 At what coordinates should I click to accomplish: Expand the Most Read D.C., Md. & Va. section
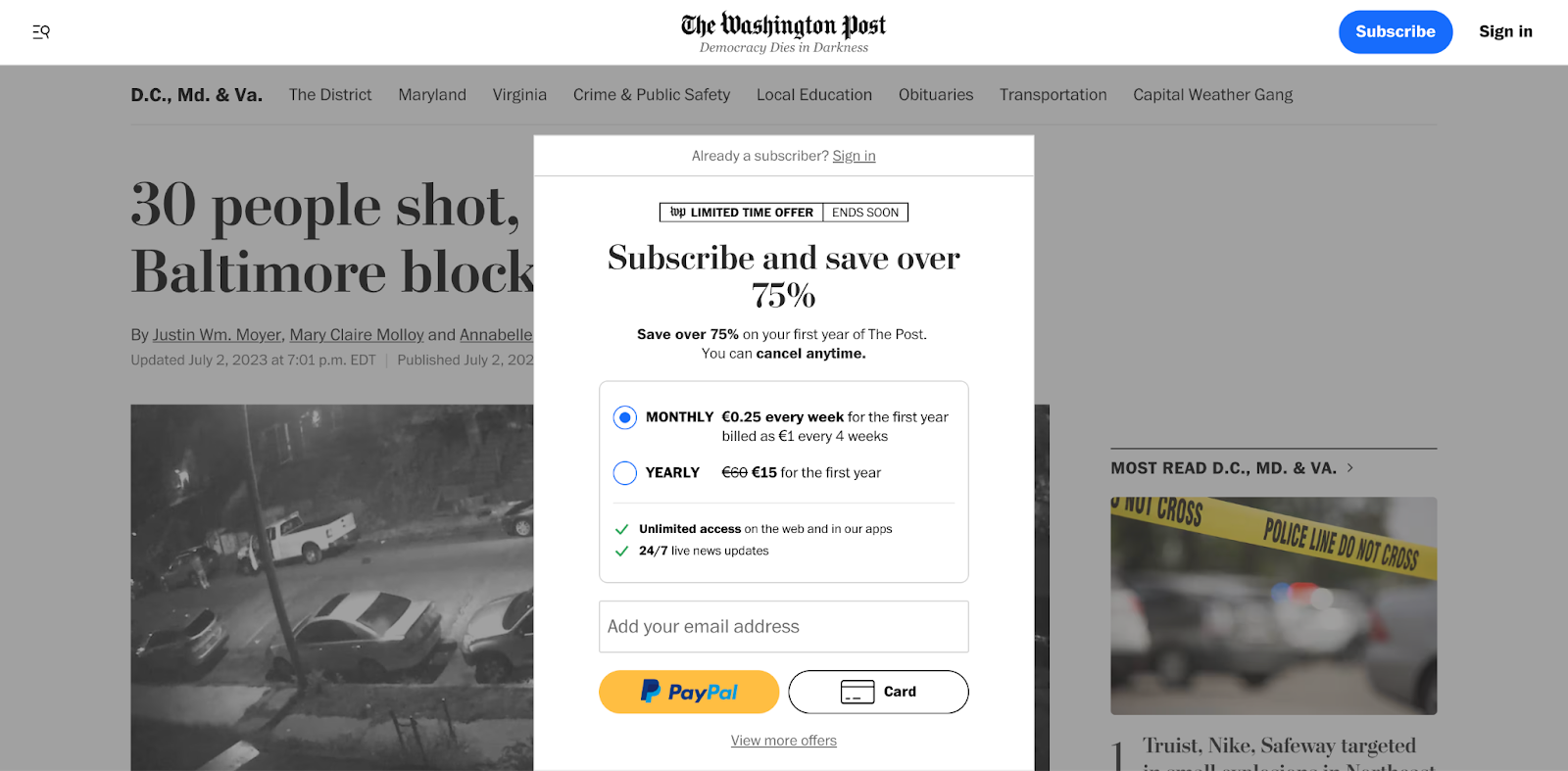[1350, 467]
